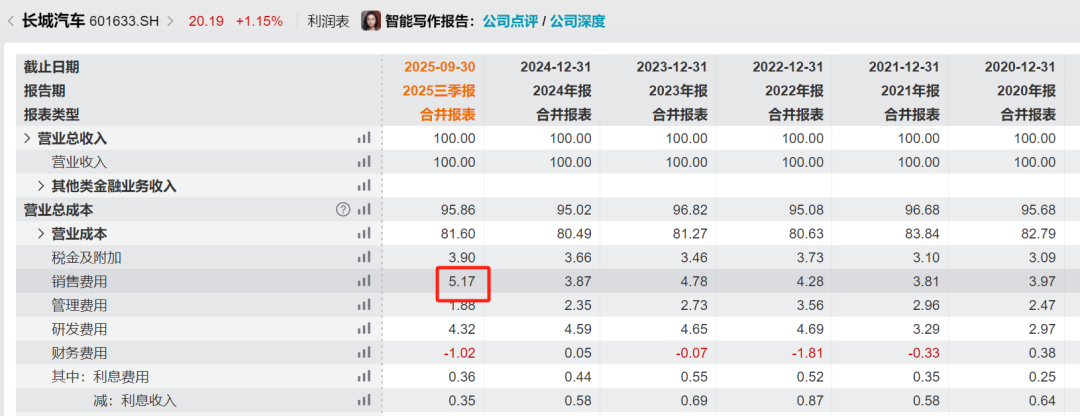Screen dimensions: 1080x416
Task: Click the AI assistant avatar icon
Action: pos(370,20)
